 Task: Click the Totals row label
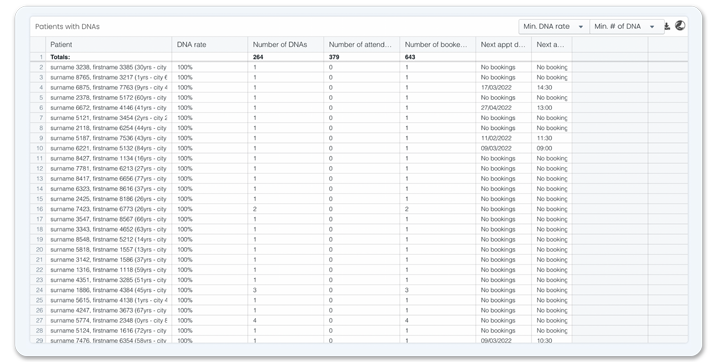click(60, 57)
